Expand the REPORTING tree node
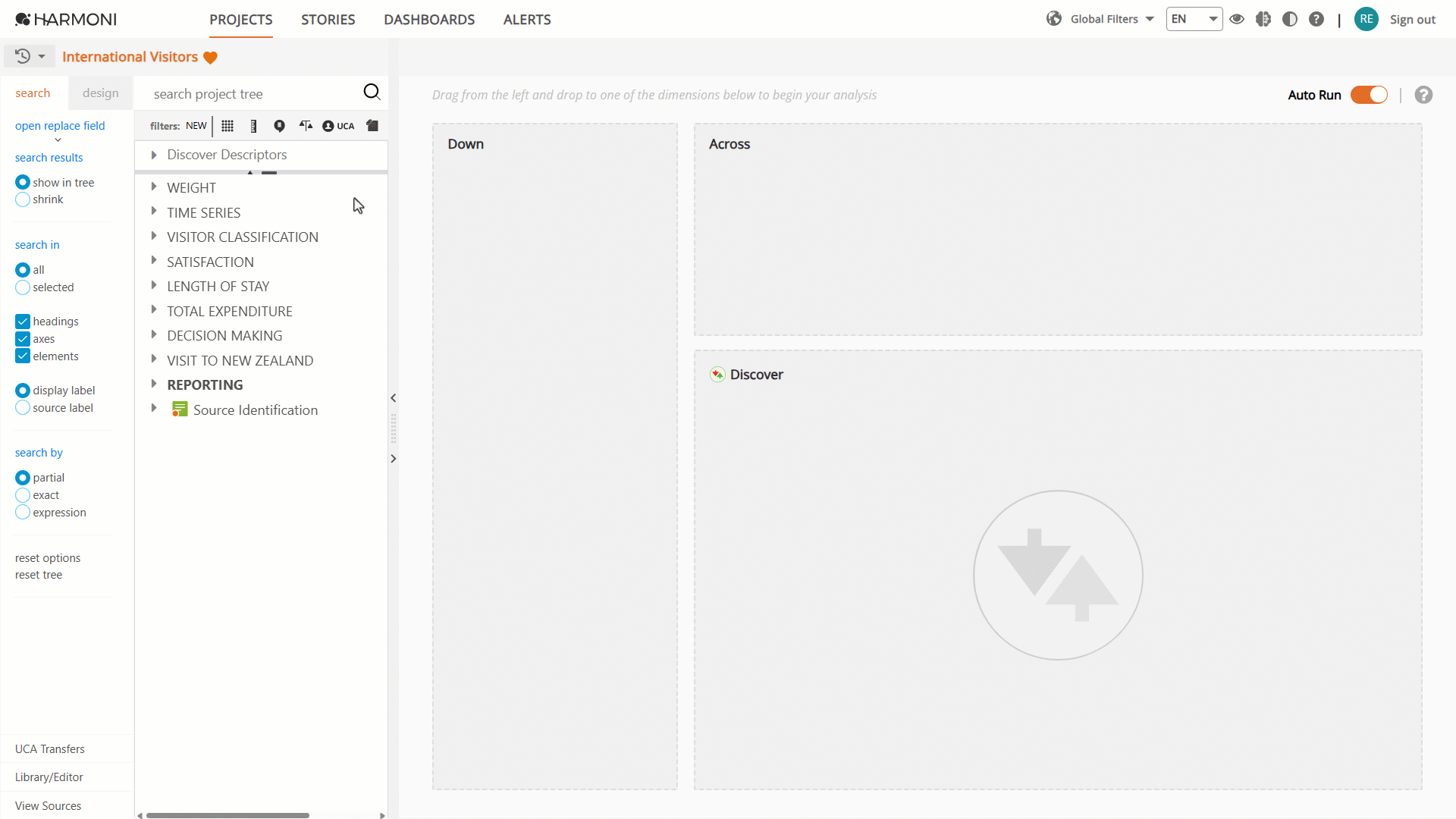 154,384
